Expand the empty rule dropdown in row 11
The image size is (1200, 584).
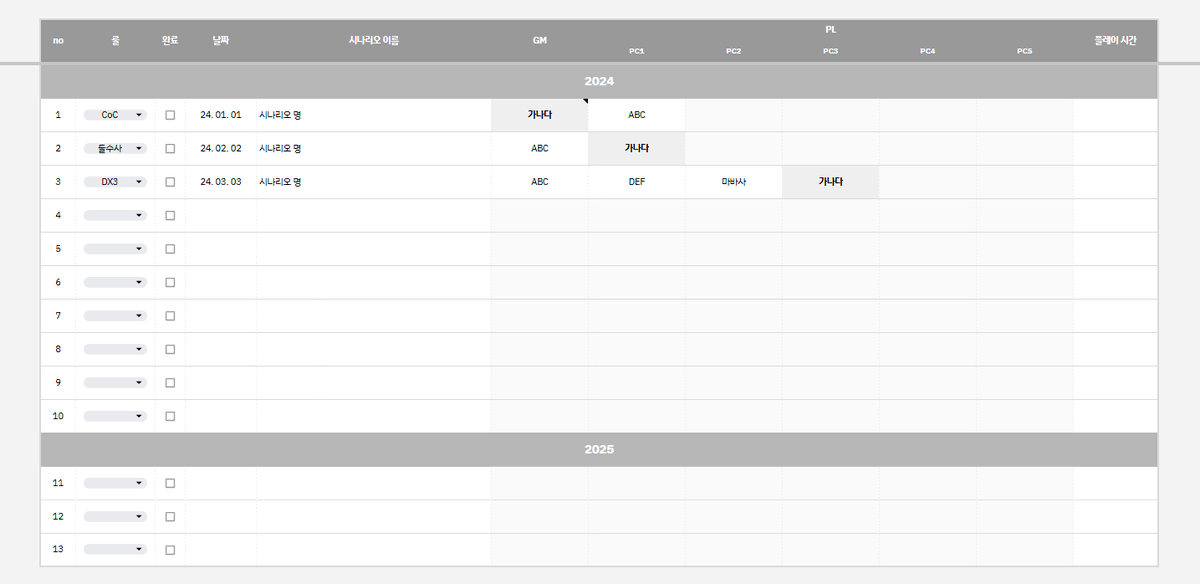point(115,483)
